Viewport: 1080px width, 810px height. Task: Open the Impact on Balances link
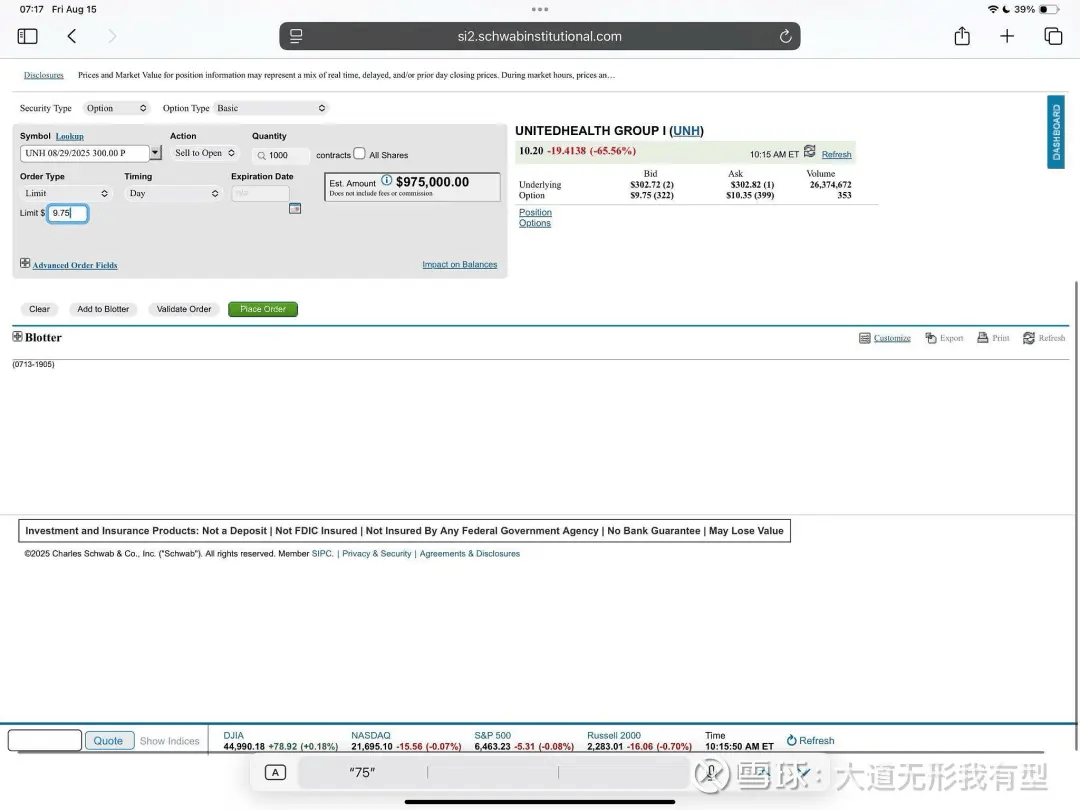tap(459, 265)
